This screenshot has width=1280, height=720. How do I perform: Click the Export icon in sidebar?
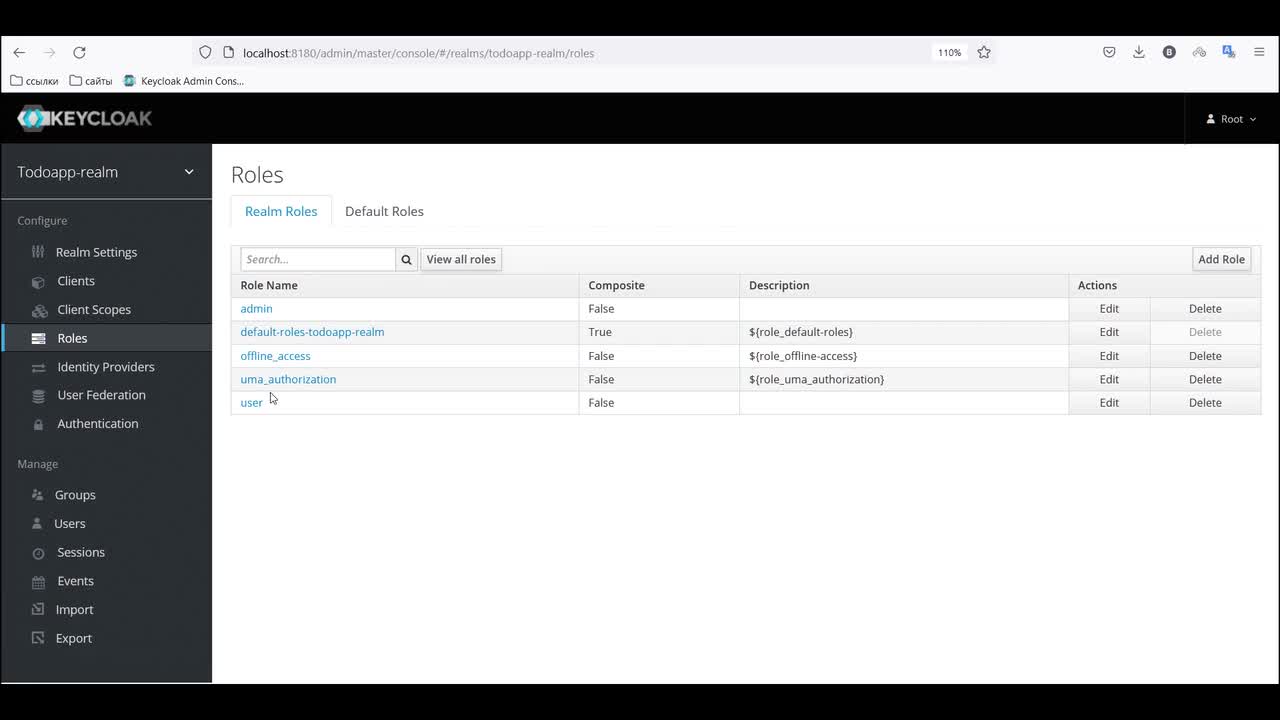coord(38,638)
